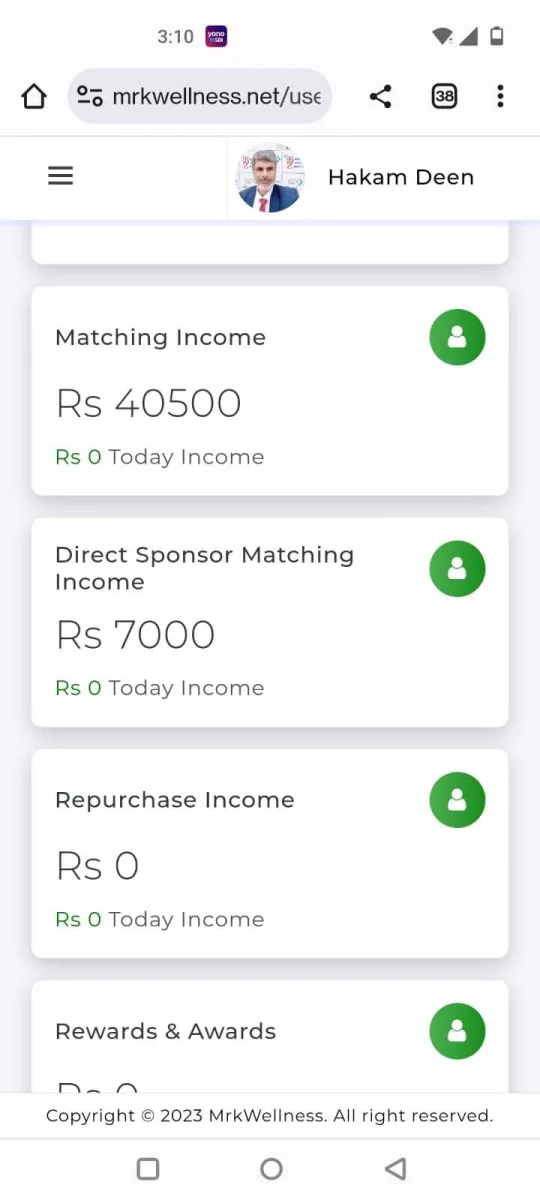This screenshot has height=1200, width=540.
Task: Open the Matching Income Rs 40500 card
Action: click(x=270, y=391)
